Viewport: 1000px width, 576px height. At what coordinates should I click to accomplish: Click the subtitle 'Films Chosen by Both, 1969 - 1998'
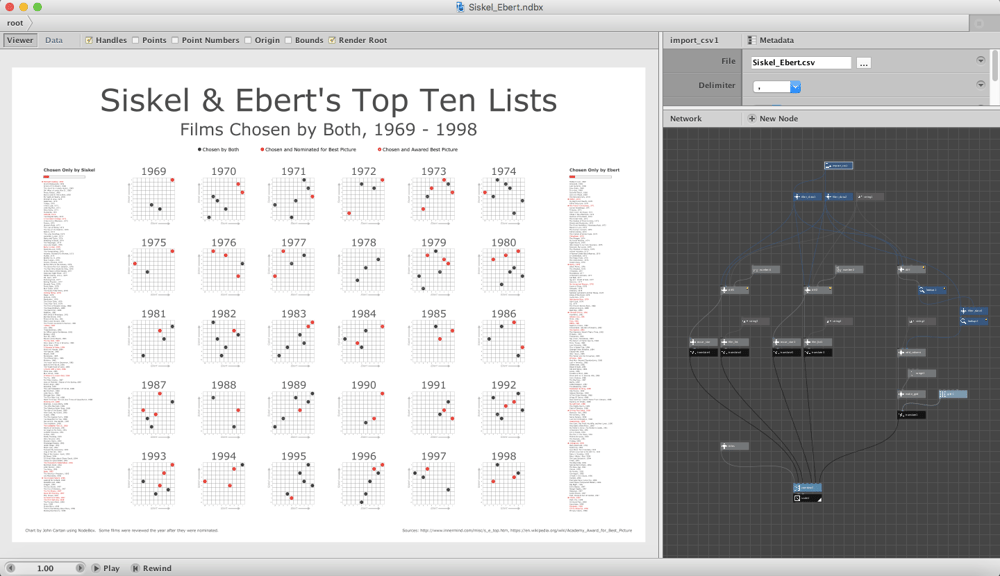(328, 129)
